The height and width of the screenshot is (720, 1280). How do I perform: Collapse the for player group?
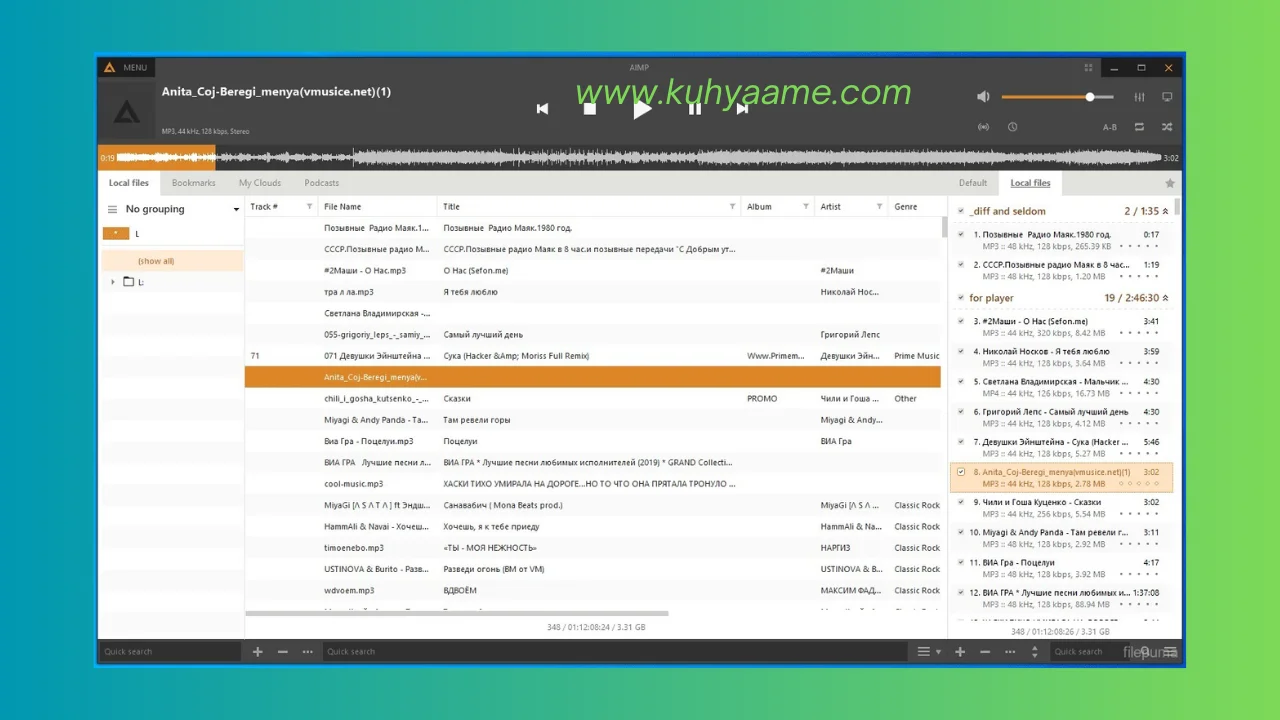tap(1166, 298)
